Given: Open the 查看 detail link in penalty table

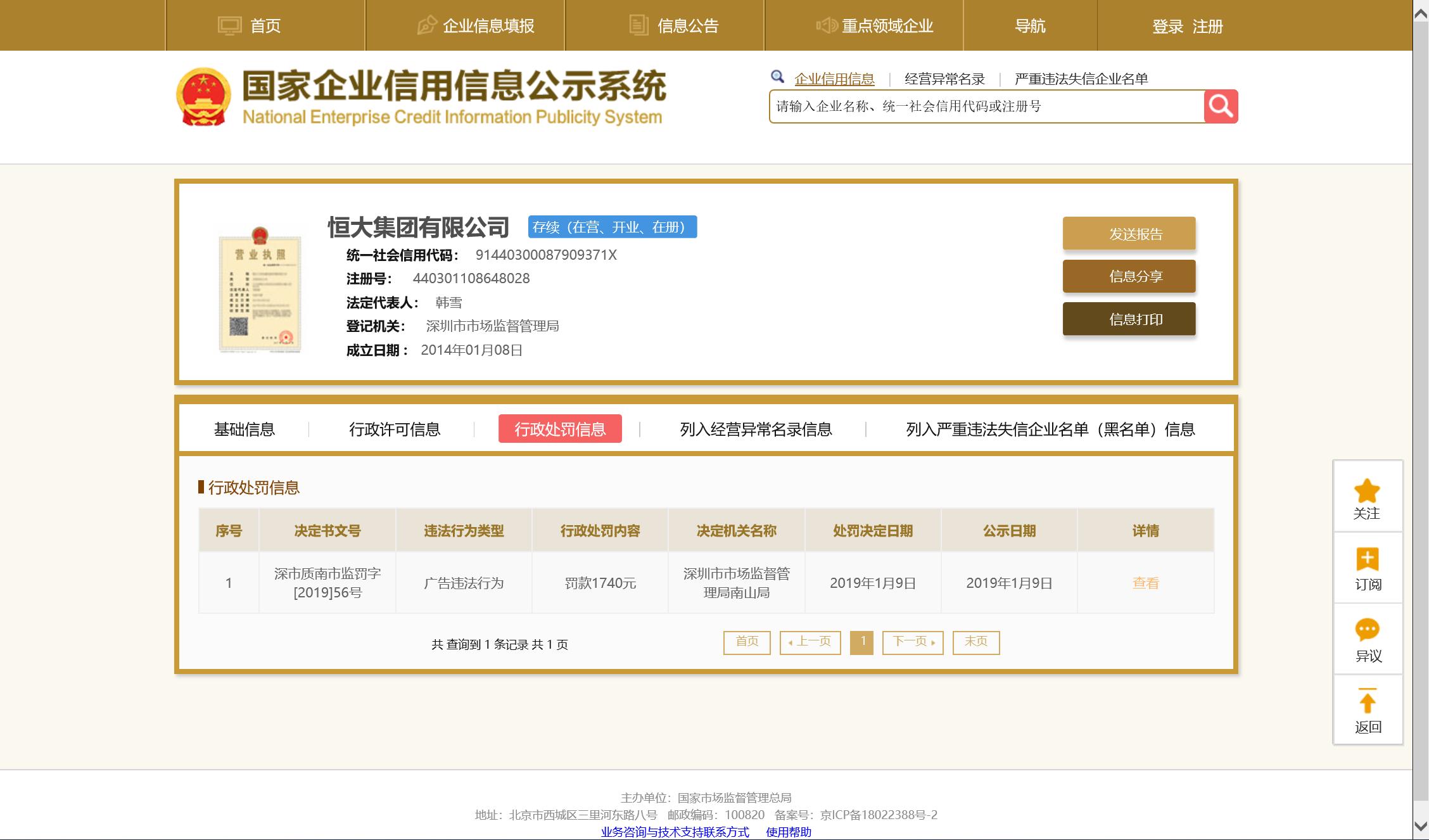Looking at the screenshot, I should [x=1145, y=583].
